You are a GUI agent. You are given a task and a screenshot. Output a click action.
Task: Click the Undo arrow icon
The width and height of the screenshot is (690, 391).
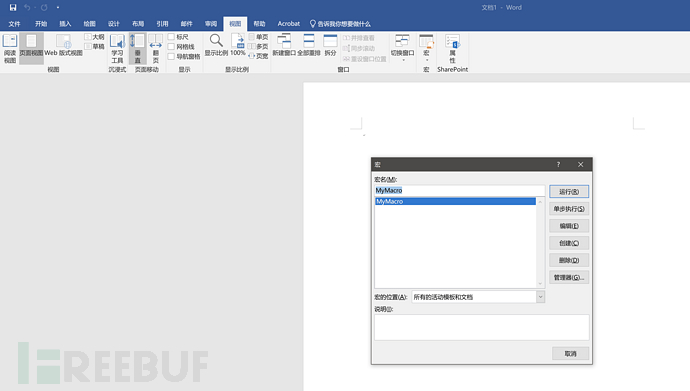[27, 7]
